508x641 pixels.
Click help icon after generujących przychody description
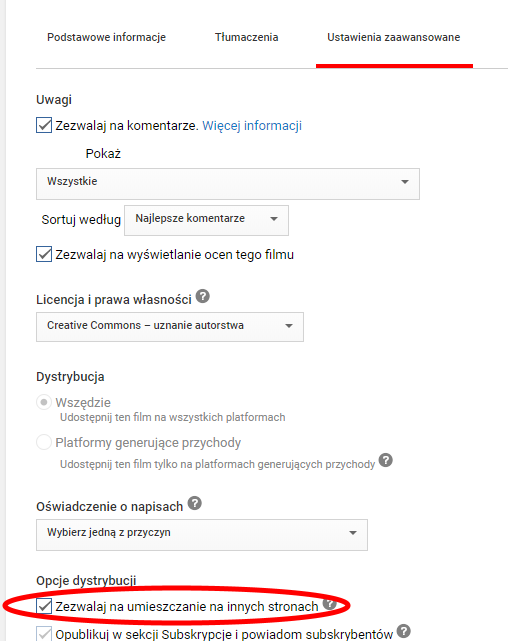pos(385,460)
